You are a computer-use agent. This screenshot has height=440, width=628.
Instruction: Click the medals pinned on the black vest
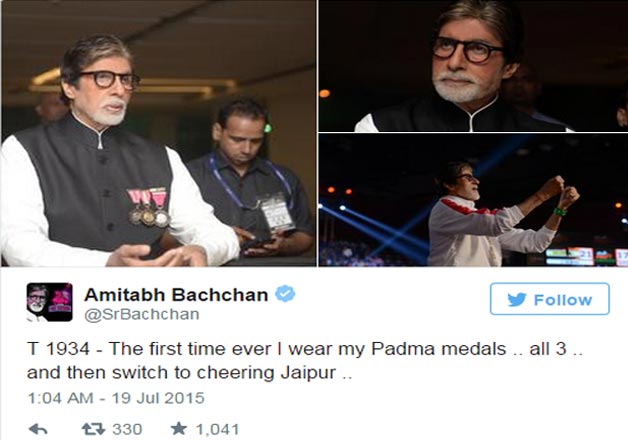149,207
